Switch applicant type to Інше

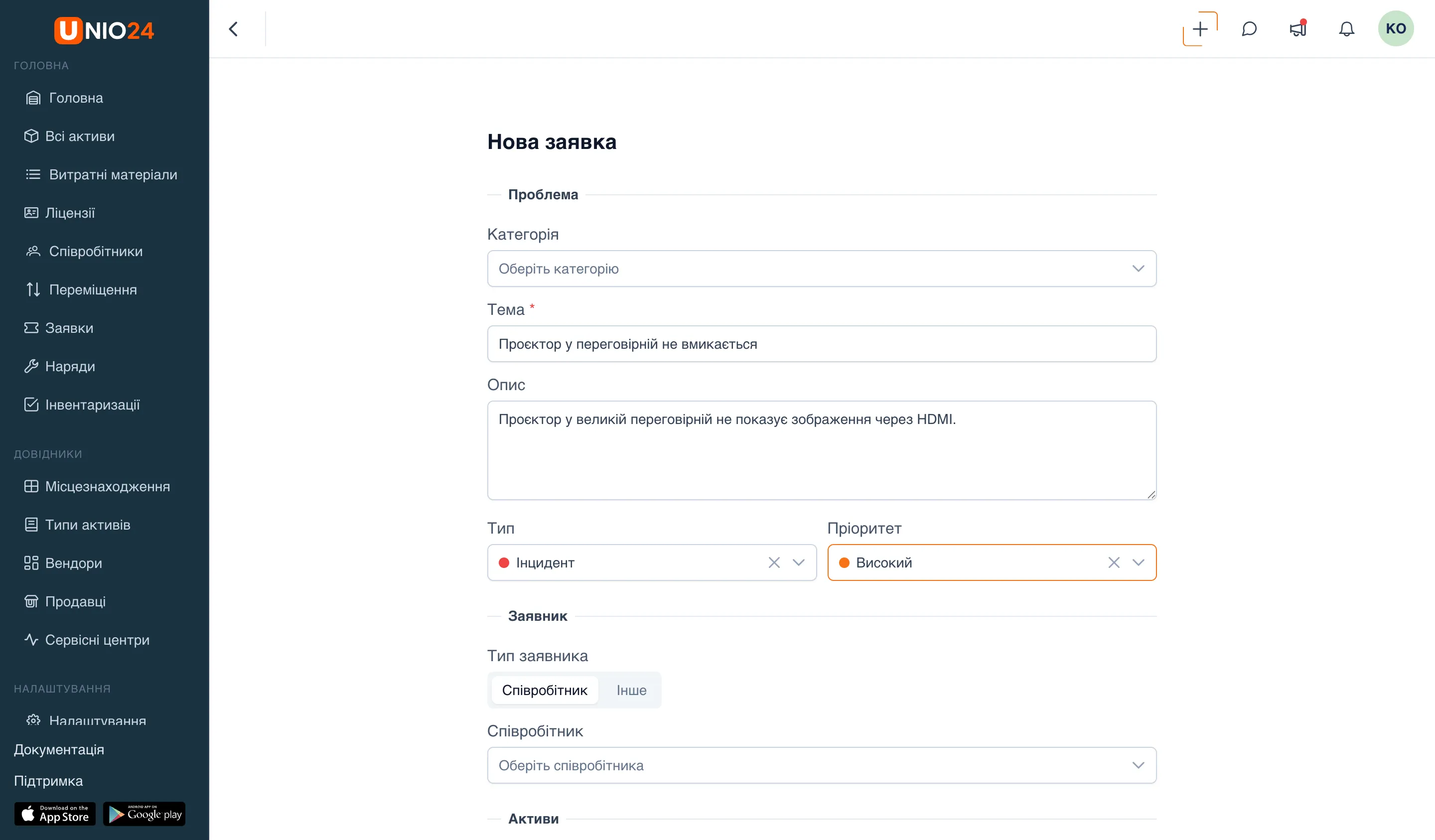pos(631,690)
